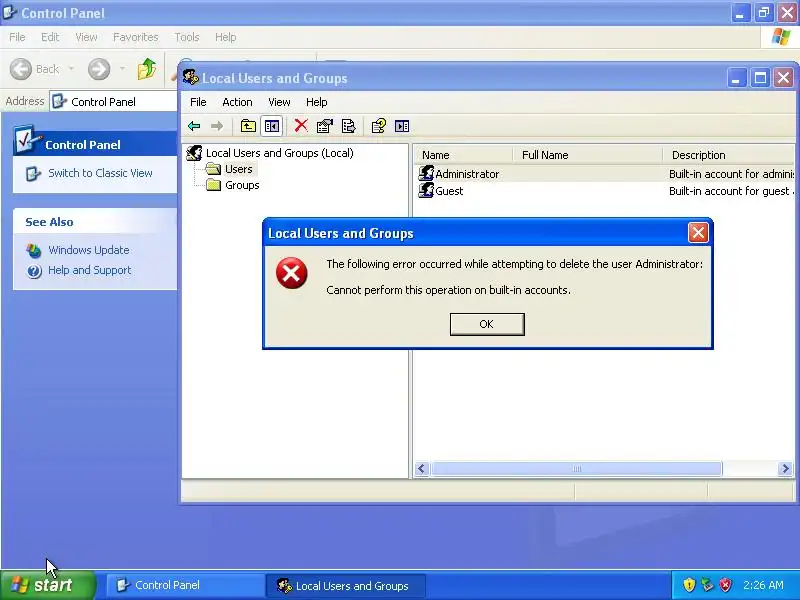Click the Description column header

[729, 155]
